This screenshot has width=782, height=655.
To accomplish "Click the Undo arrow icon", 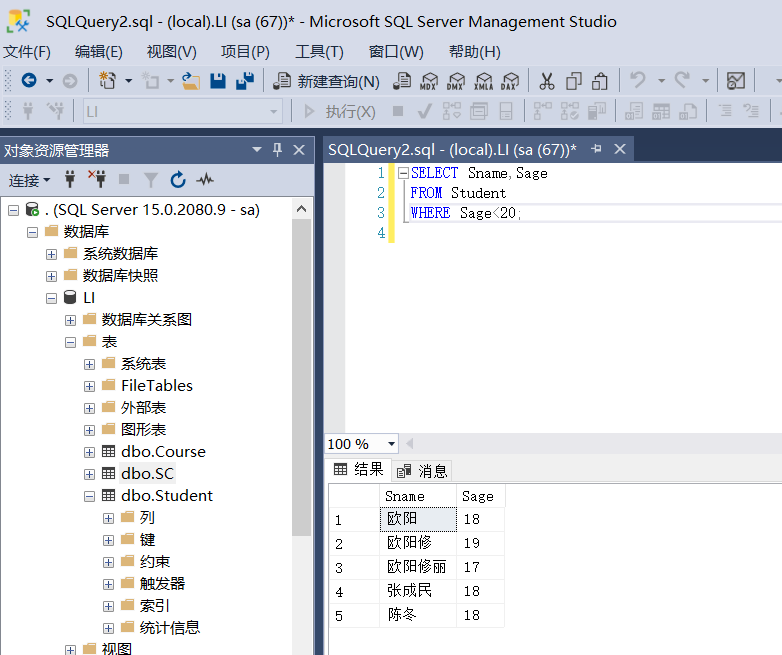I will click(637, 80).
